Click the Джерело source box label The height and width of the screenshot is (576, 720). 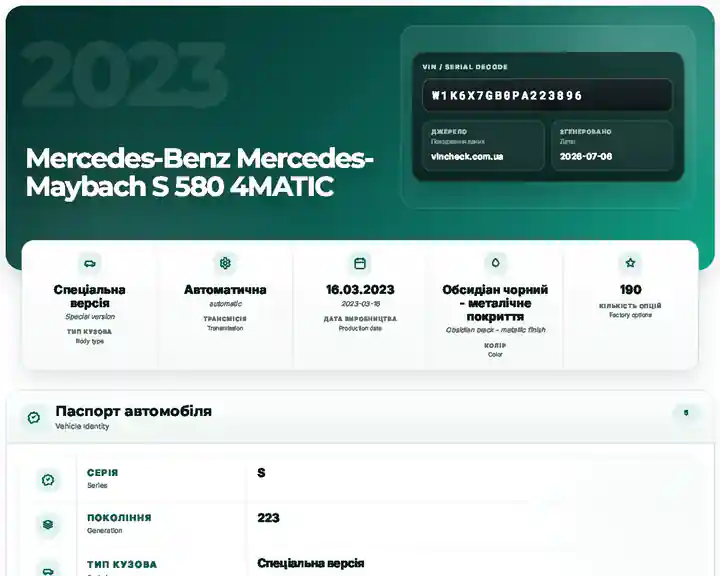(x=449, y=132)
